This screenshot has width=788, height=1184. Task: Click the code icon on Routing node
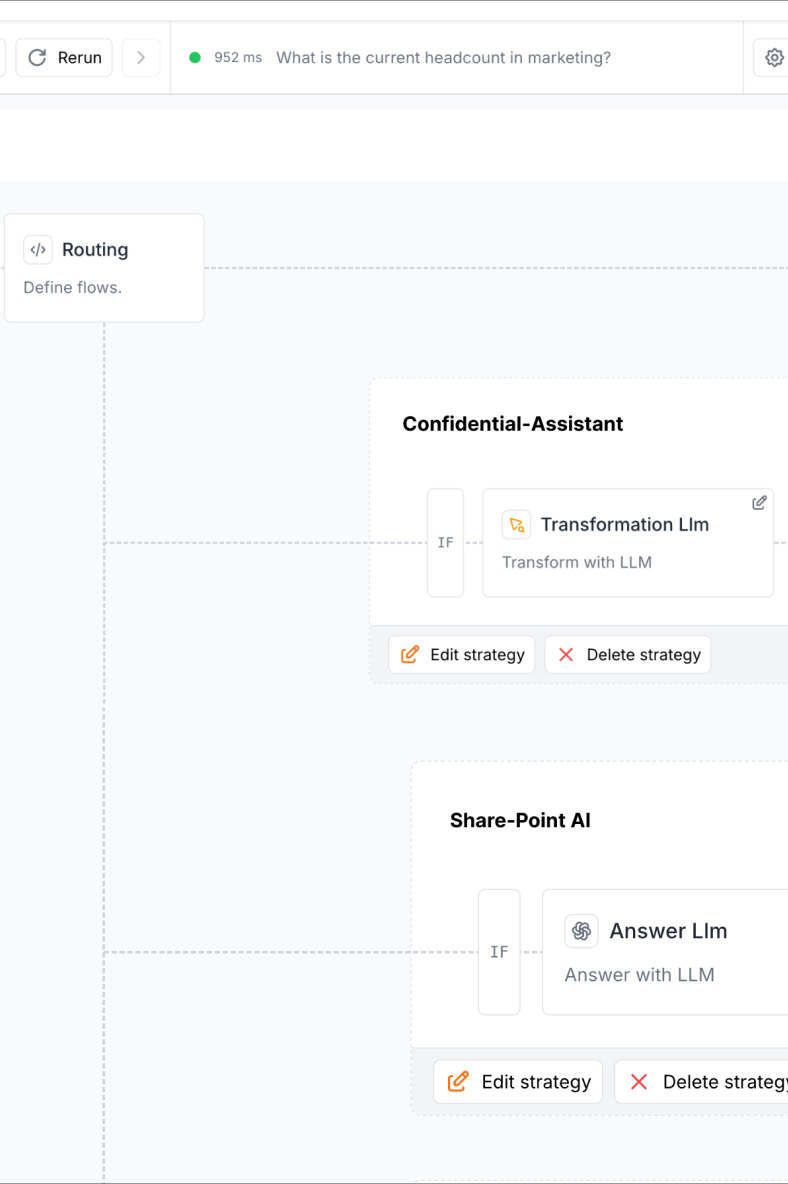pos(38,250)
